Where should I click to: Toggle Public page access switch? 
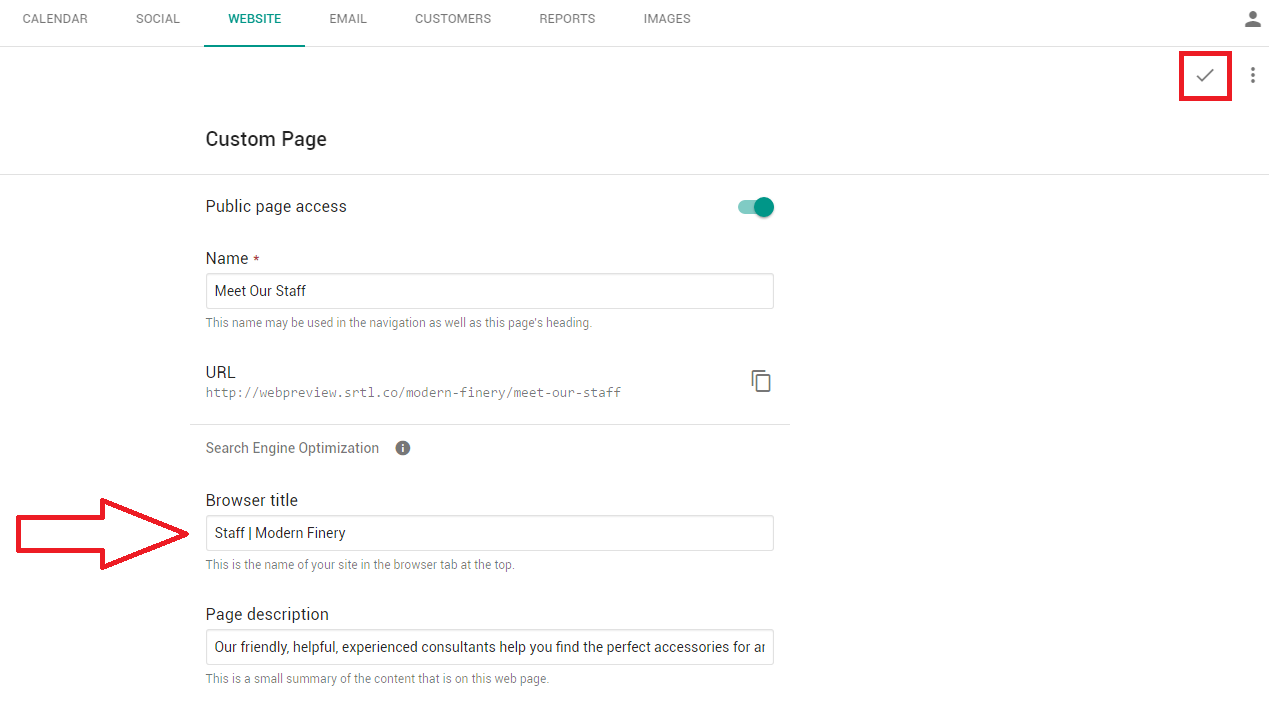(756, 207)
